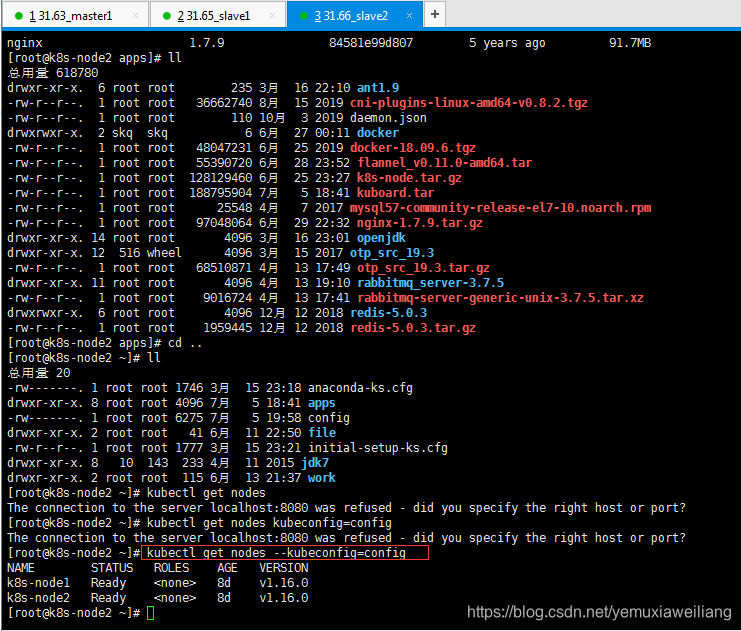This screenshot has height=631, width=741.
Task: Close the 31.63_master1 tab
Action: [136, 16]
